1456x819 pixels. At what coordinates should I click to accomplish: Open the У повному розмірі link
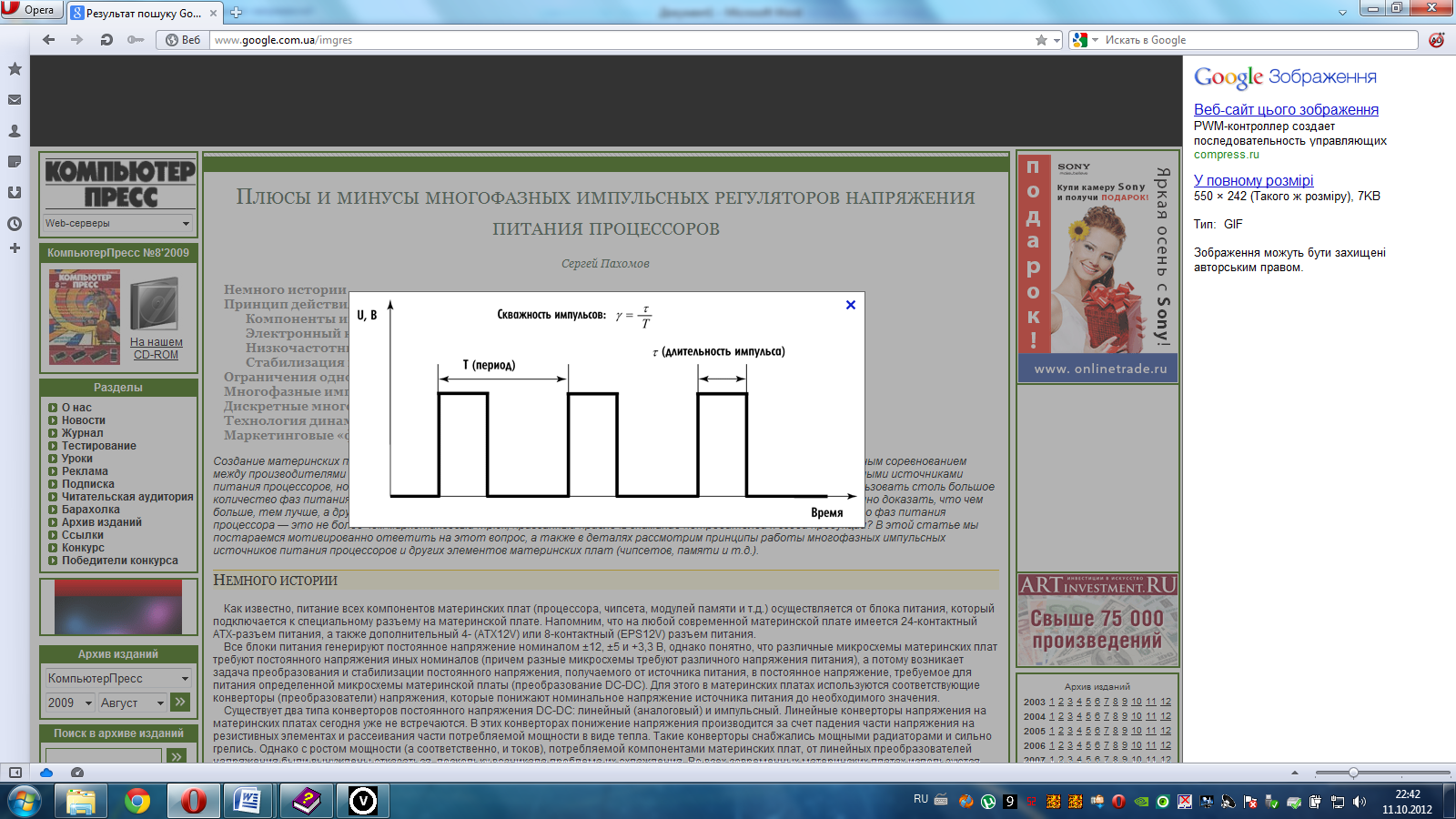1254,180
